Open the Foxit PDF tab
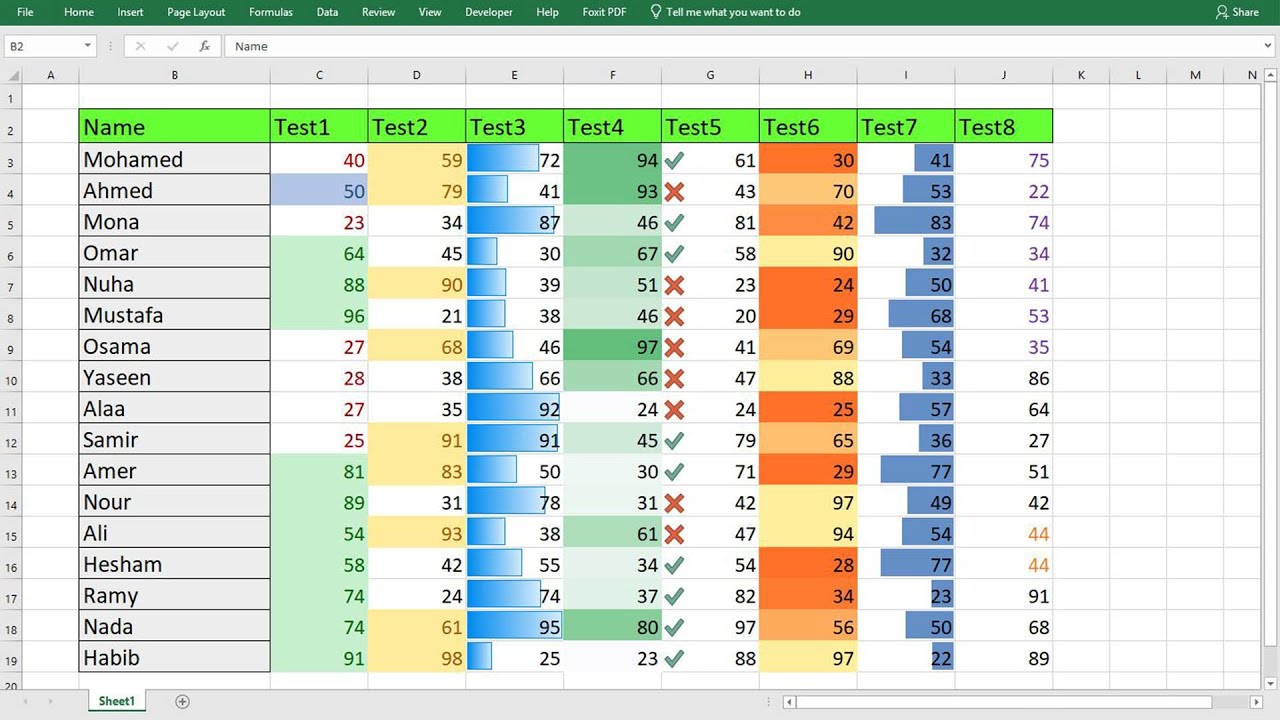This screenshot has height=720, width=1280. click(604, 12)
